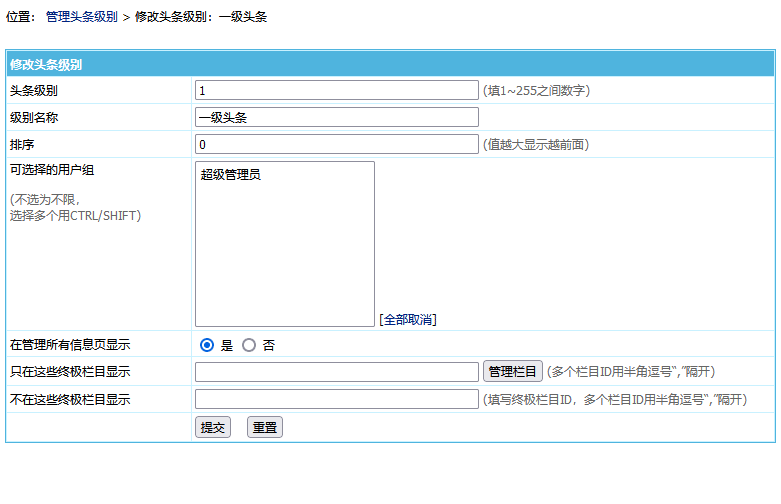Reset the form using 重置 button

click(264, 427)
